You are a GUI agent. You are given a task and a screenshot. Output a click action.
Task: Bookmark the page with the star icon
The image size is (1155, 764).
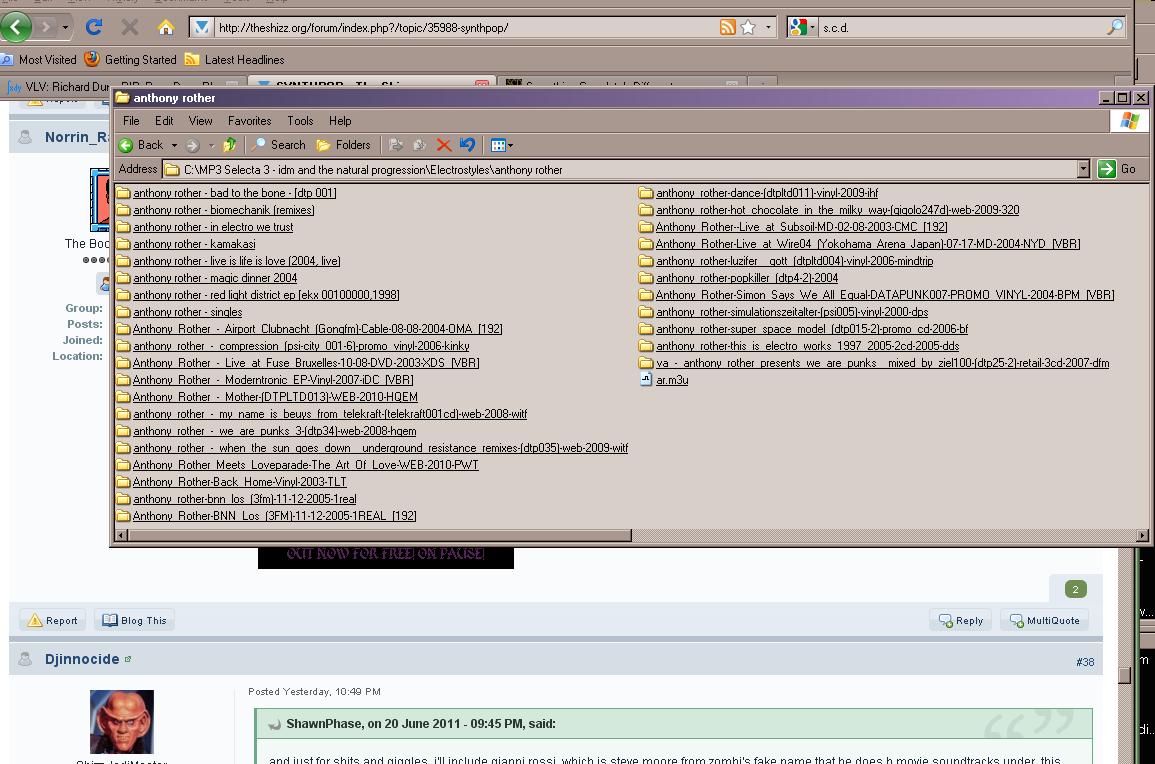click(748, 27)
